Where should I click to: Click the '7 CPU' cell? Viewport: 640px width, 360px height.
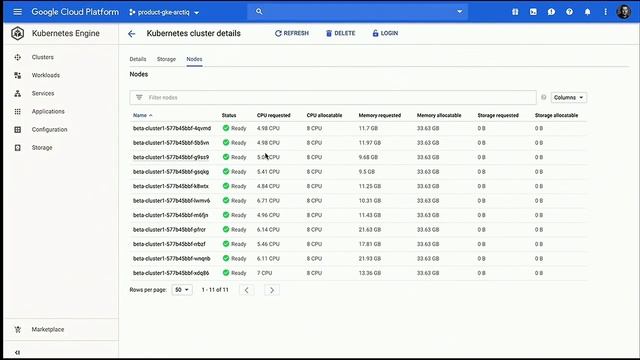point(264,273)
